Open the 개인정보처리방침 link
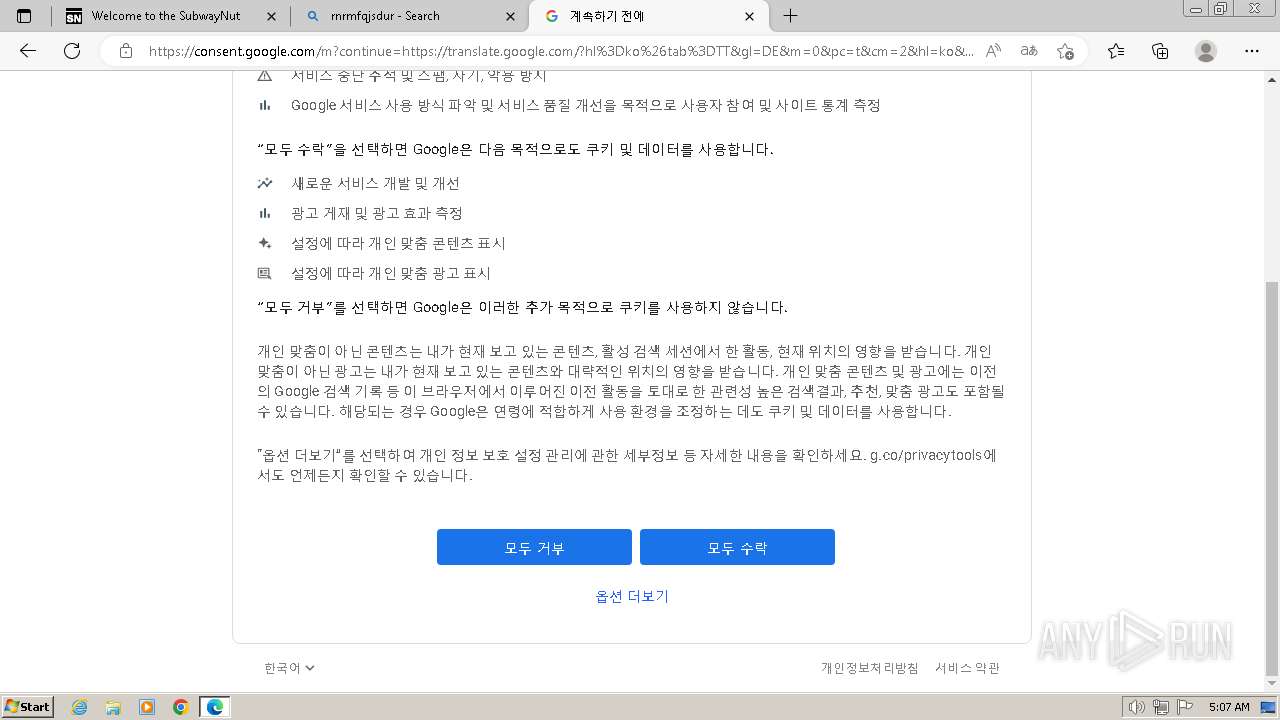 tap(869, 668)
